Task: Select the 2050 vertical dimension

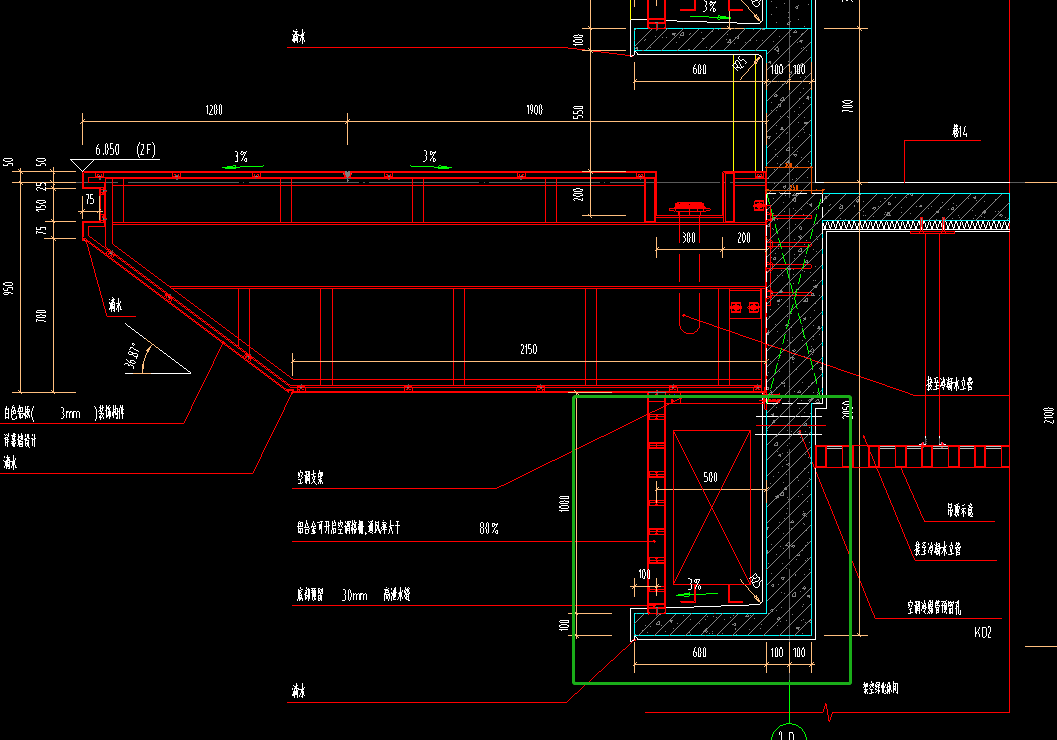Action: (847, 410)
